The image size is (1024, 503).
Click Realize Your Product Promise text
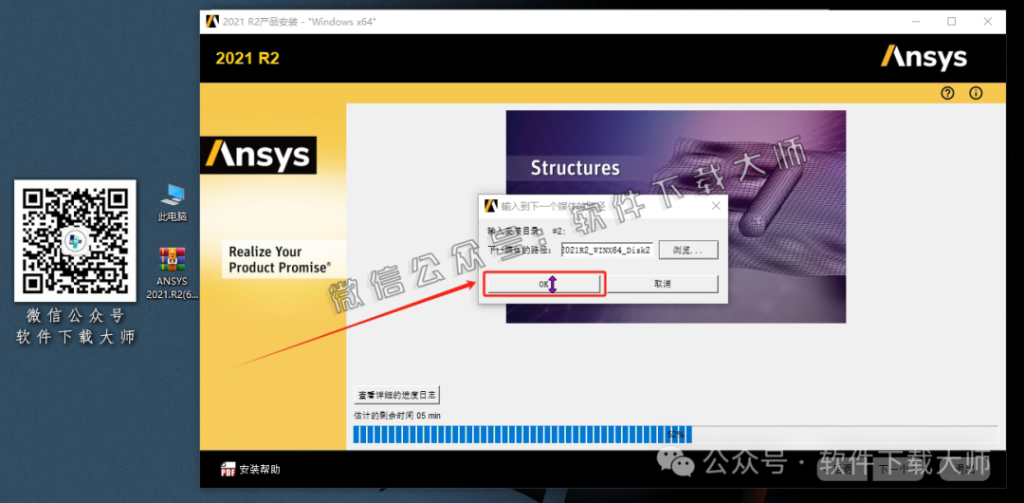[280, 259]
